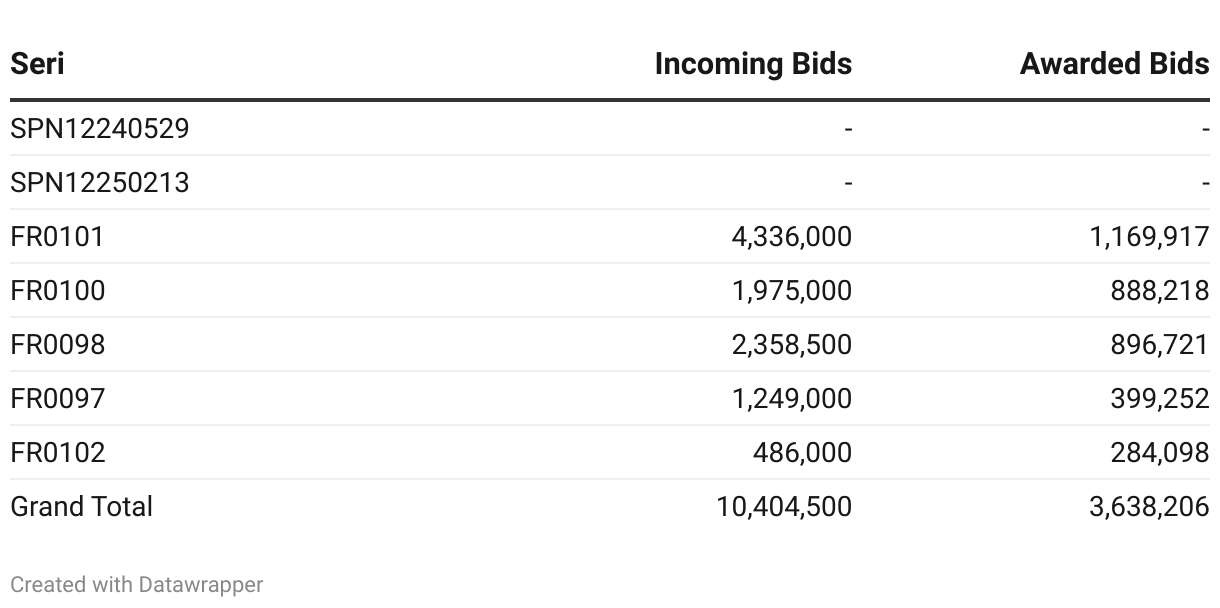The image size is (1220, 608).
Task: Open the Created with Datawrapper link
Action: pyautogui.click(x=137, y=585)
